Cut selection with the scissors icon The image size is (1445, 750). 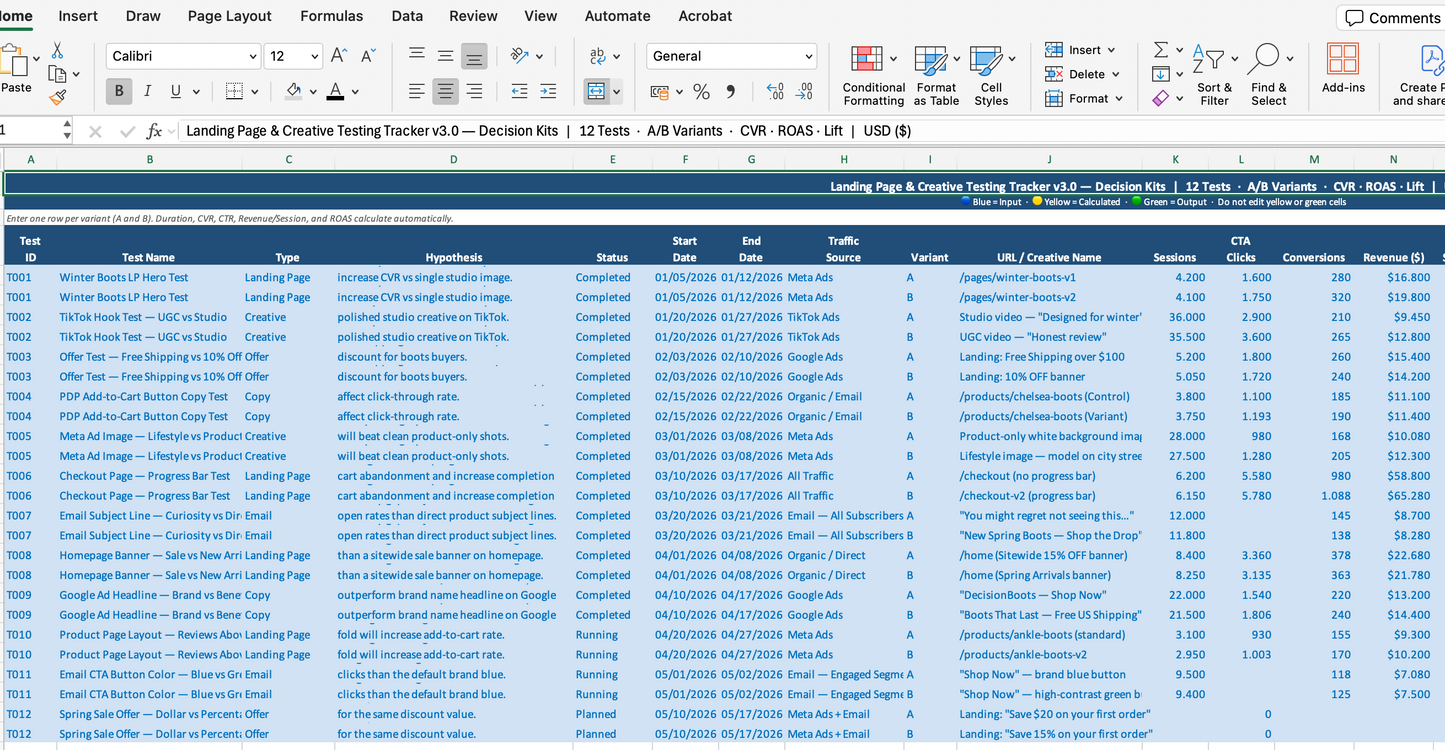(x=57, y=50)
